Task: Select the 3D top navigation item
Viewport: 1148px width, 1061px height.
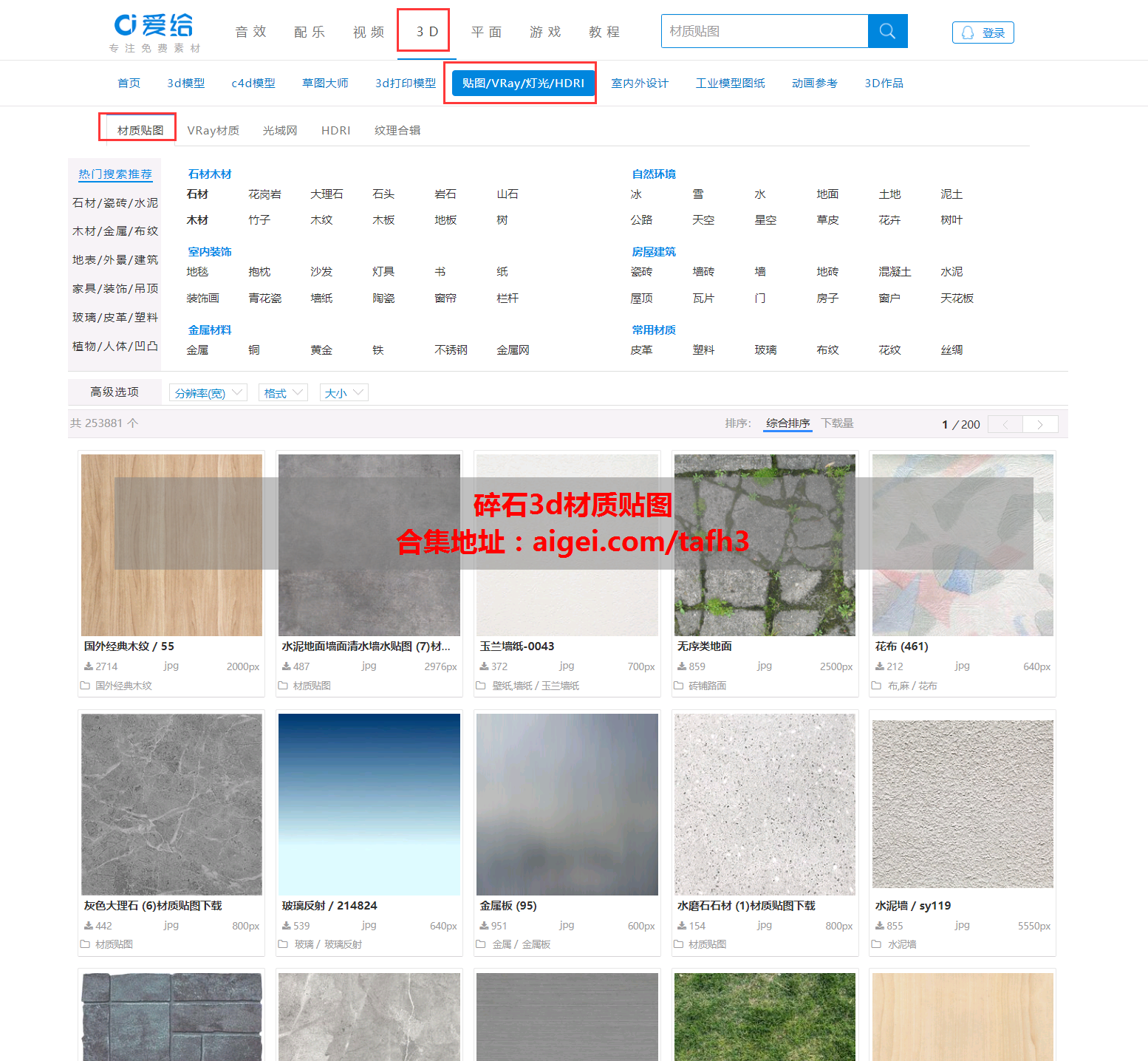Action: coord(427,32)
